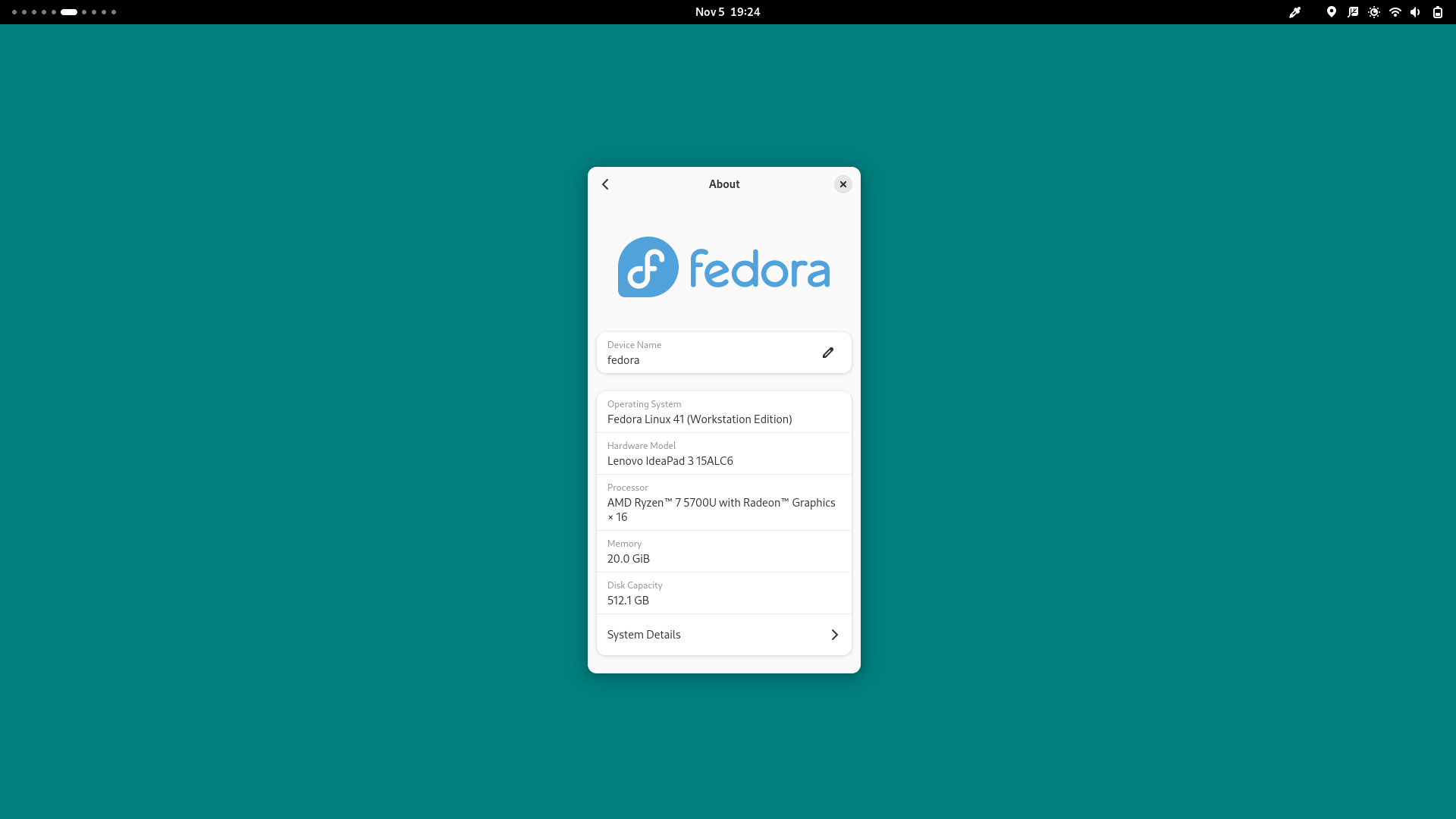Select Hardware Model Lenovo IdeaPad row

pos(723,453)
